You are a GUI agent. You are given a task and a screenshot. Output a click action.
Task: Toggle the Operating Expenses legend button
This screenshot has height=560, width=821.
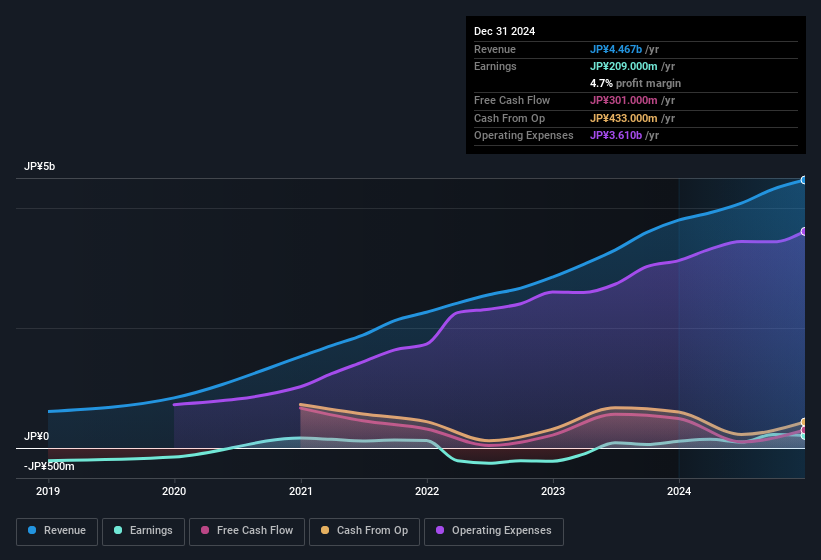click(494, 531)
